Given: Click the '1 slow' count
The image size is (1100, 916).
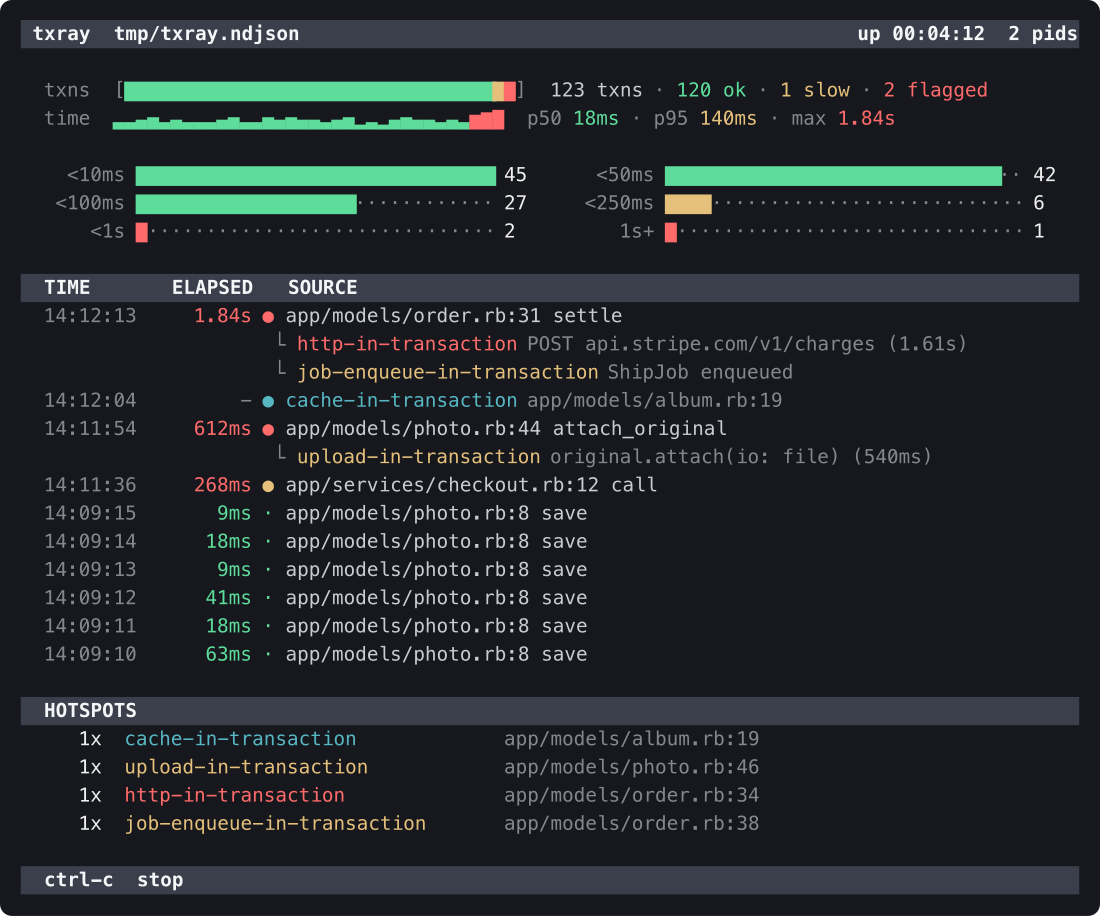Looking at the screenshot, I should [x=815, y=90].
